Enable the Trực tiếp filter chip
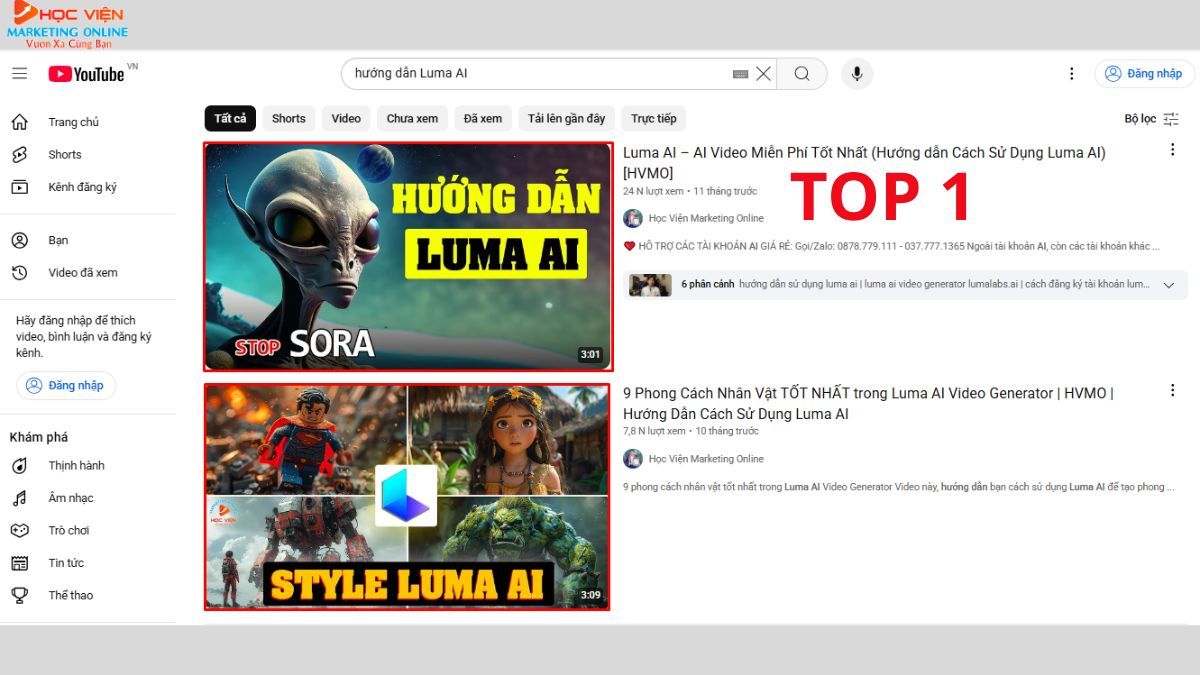 click(x=654, y=118)
